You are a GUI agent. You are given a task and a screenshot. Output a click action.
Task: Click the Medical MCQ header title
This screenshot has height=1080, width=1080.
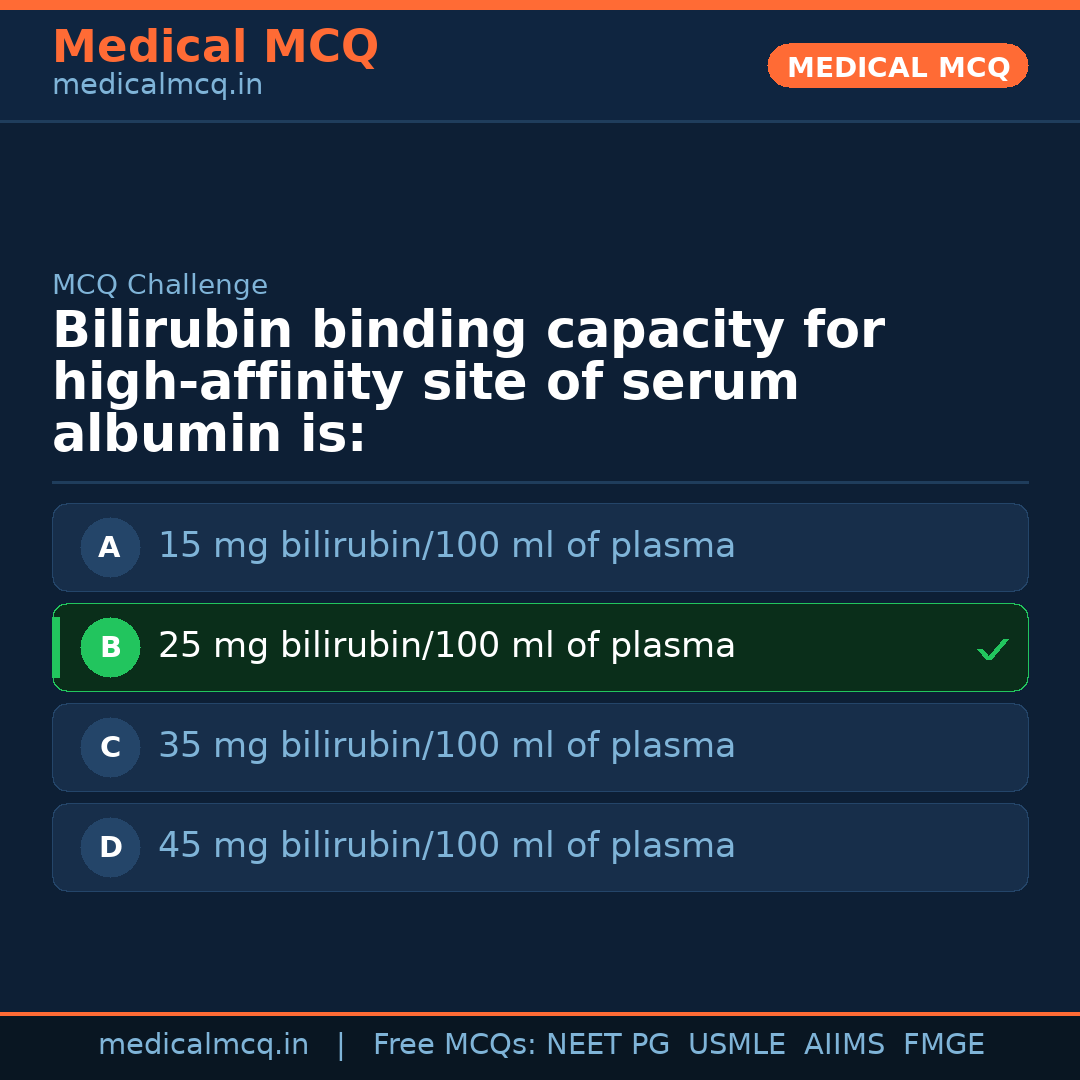tap(215, 47)
